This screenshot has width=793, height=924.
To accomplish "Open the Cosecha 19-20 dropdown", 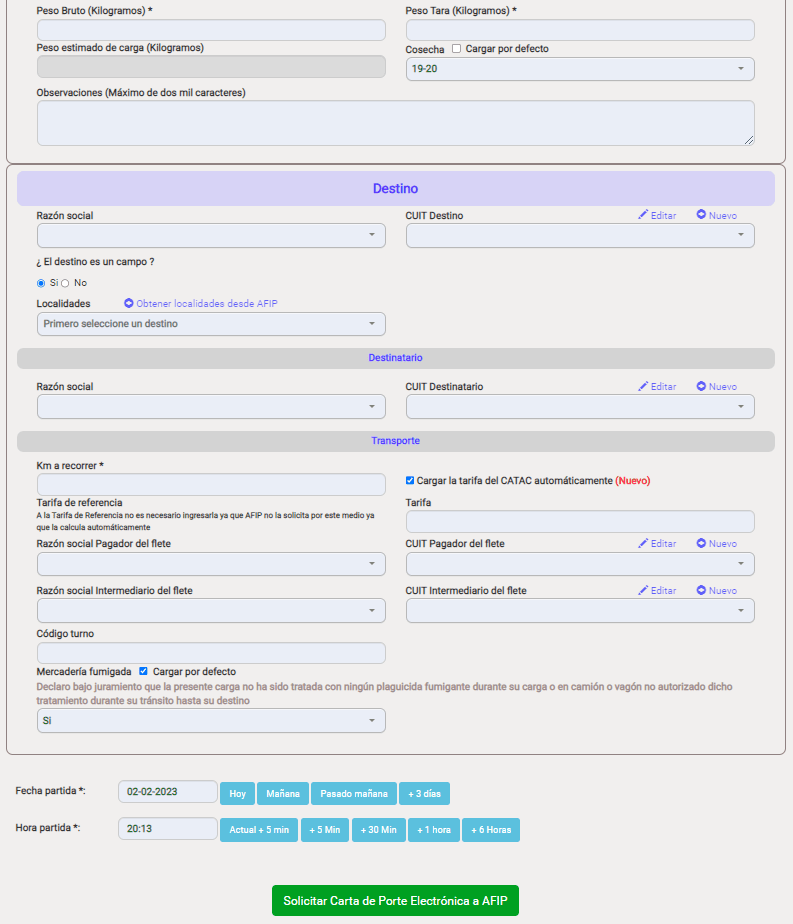I will (x=580, y=69).
